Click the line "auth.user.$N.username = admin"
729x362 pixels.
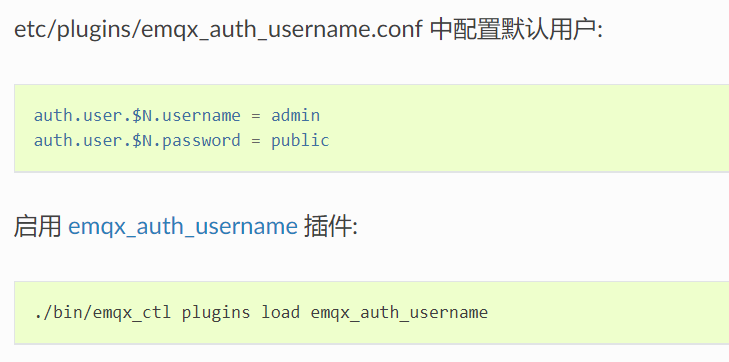pyautogui.click(x=177, y=115)
